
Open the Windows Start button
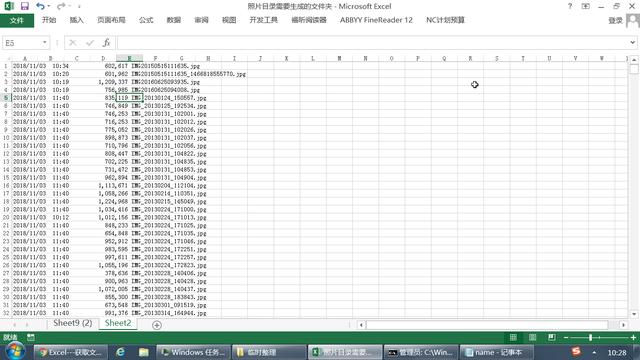click(x=15, y=352)
